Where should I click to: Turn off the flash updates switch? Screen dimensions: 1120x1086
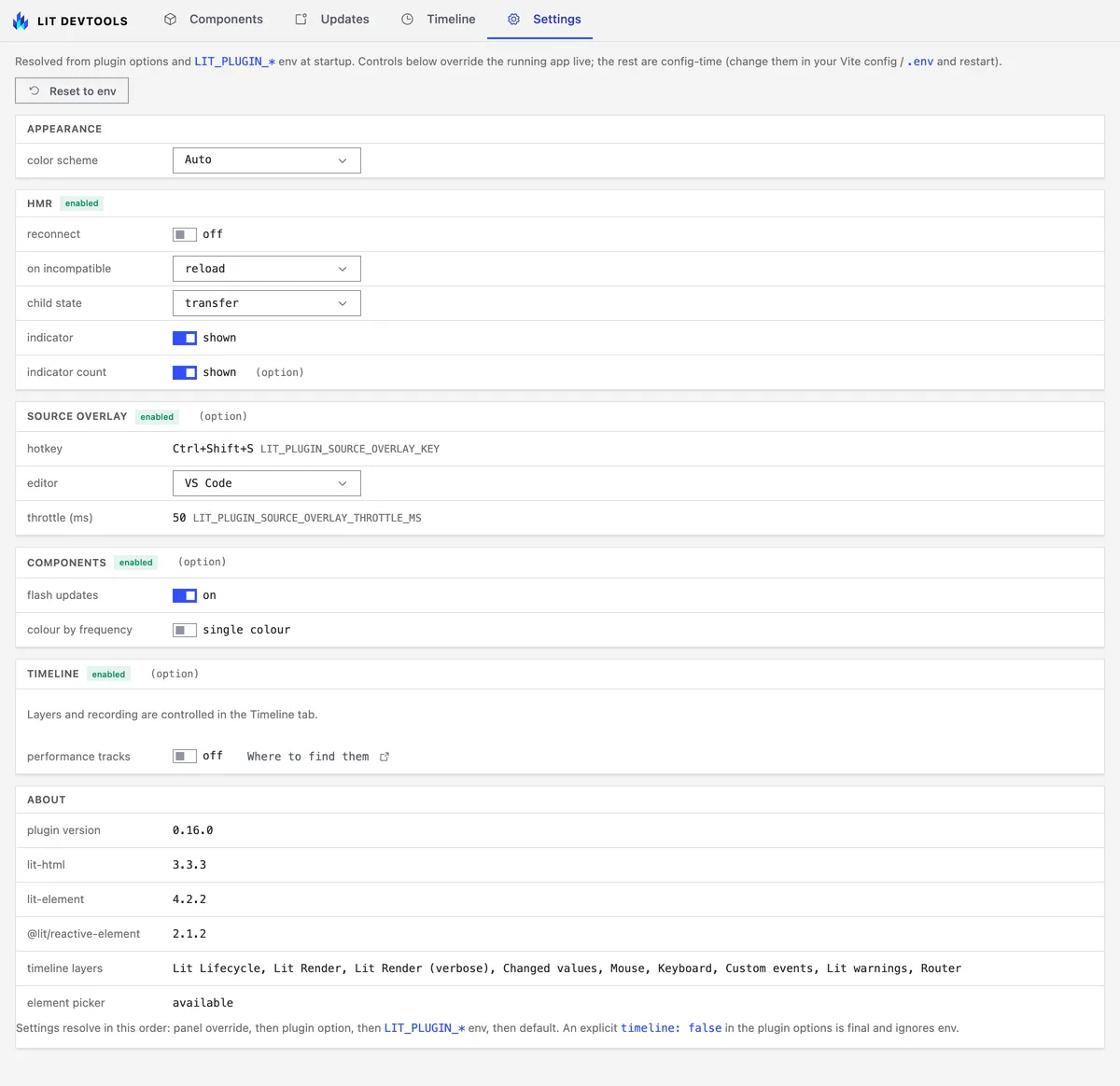[x=185, y=595]
